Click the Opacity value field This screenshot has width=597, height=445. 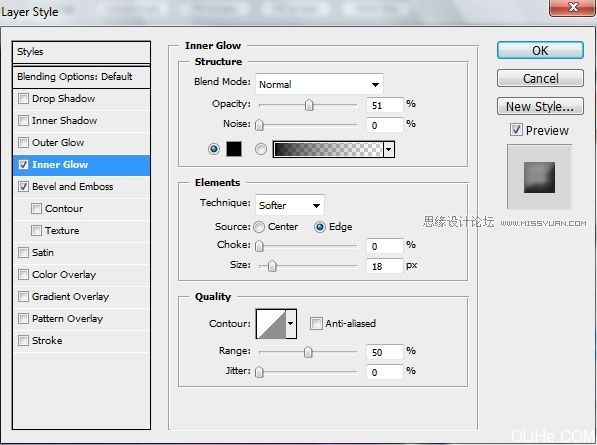tap(385, 105)
